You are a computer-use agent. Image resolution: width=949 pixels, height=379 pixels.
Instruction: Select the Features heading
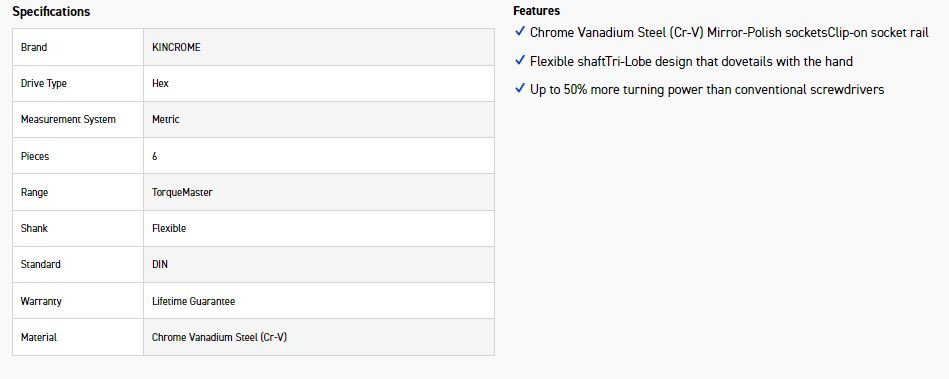pyautogui.click(x=536, y=11)
